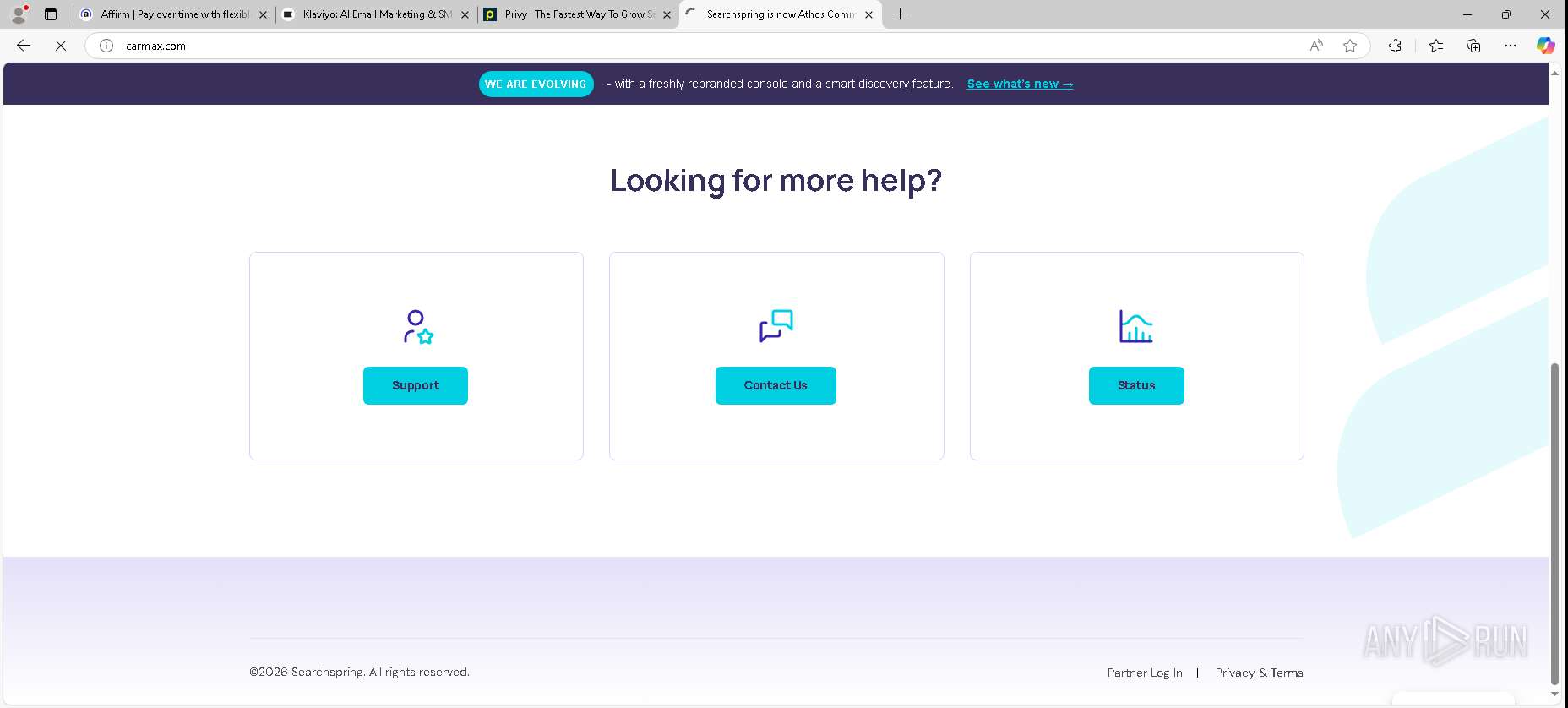Open the Favorites list
1568x708 pixels.
(x=1436, y=46)
